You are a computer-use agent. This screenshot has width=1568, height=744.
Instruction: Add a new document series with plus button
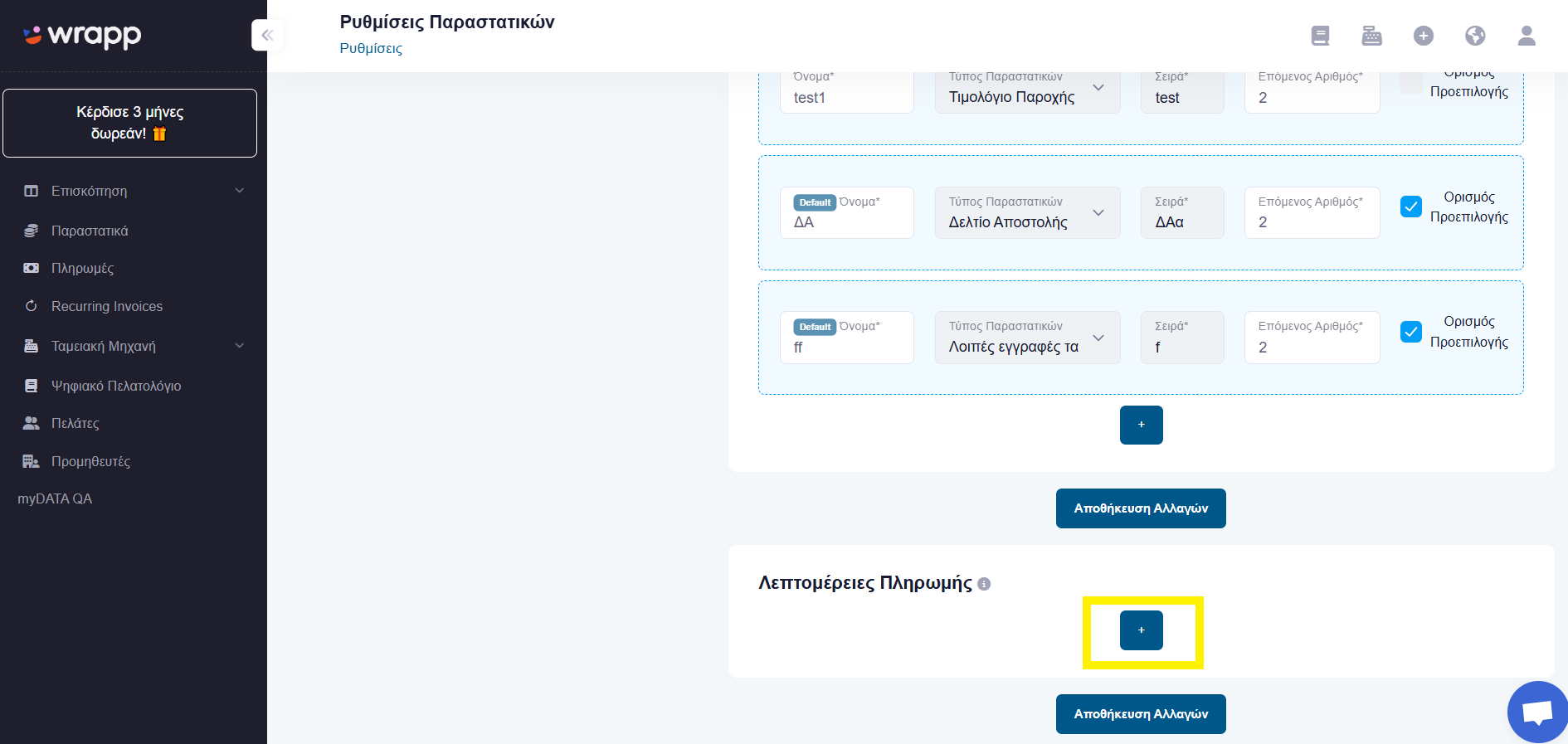tap(1142, 425)
